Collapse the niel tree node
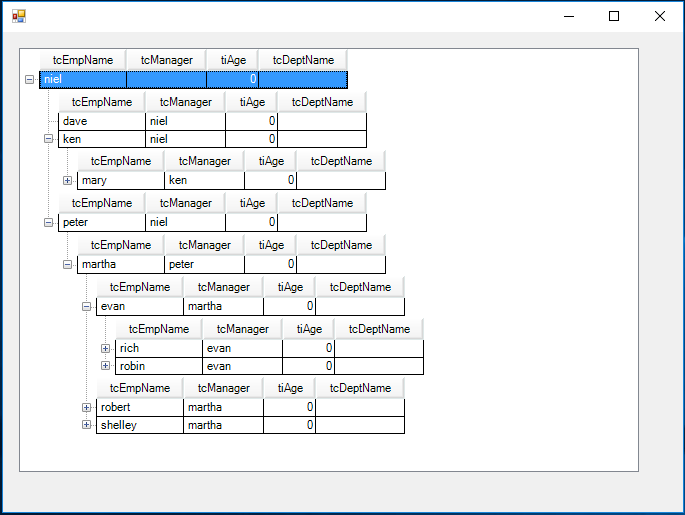 [x=29, y=79]
